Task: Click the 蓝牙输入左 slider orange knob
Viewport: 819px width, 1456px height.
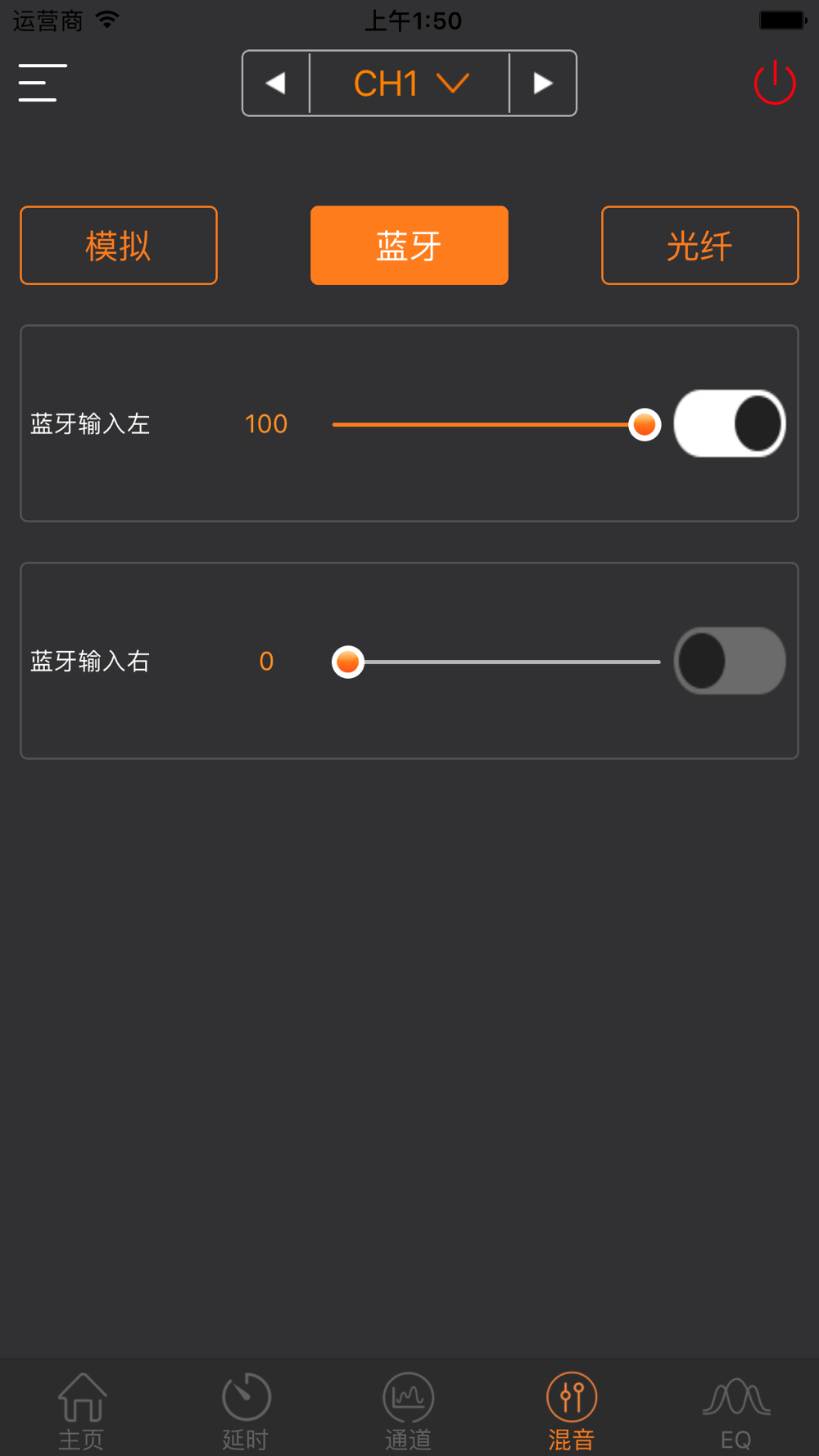Action: pos(645,424)
